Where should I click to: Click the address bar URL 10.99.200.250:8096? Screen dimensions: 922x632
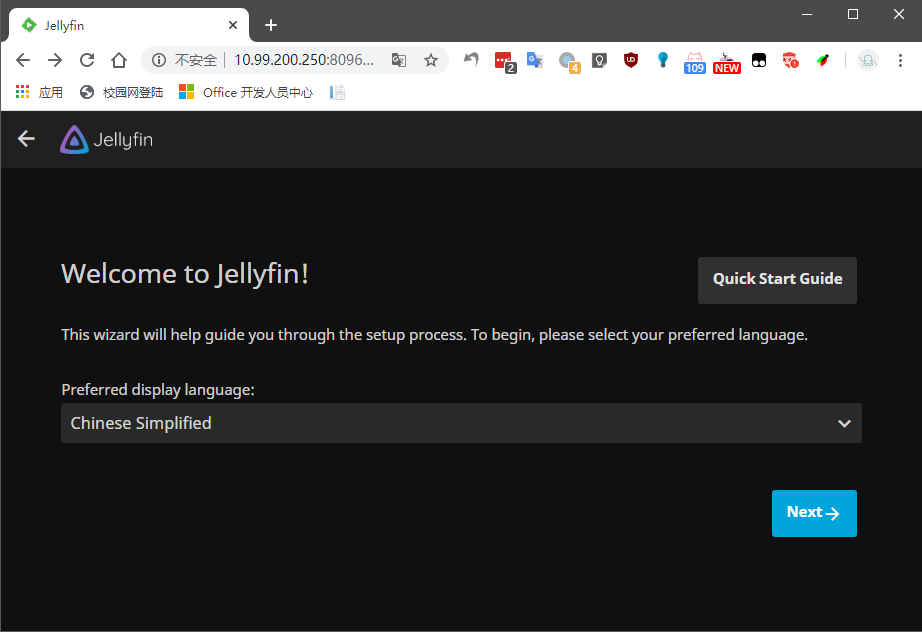click(x=303, y=60)
